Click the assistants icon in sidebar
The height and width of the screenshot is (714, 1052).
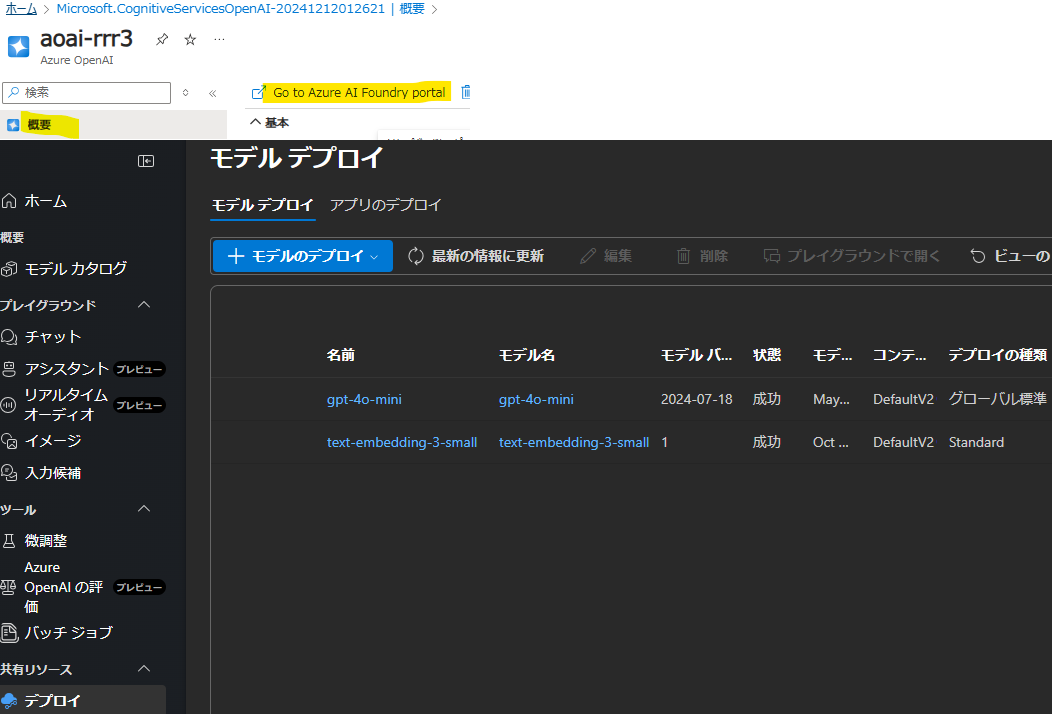click(x=9, y=369)
